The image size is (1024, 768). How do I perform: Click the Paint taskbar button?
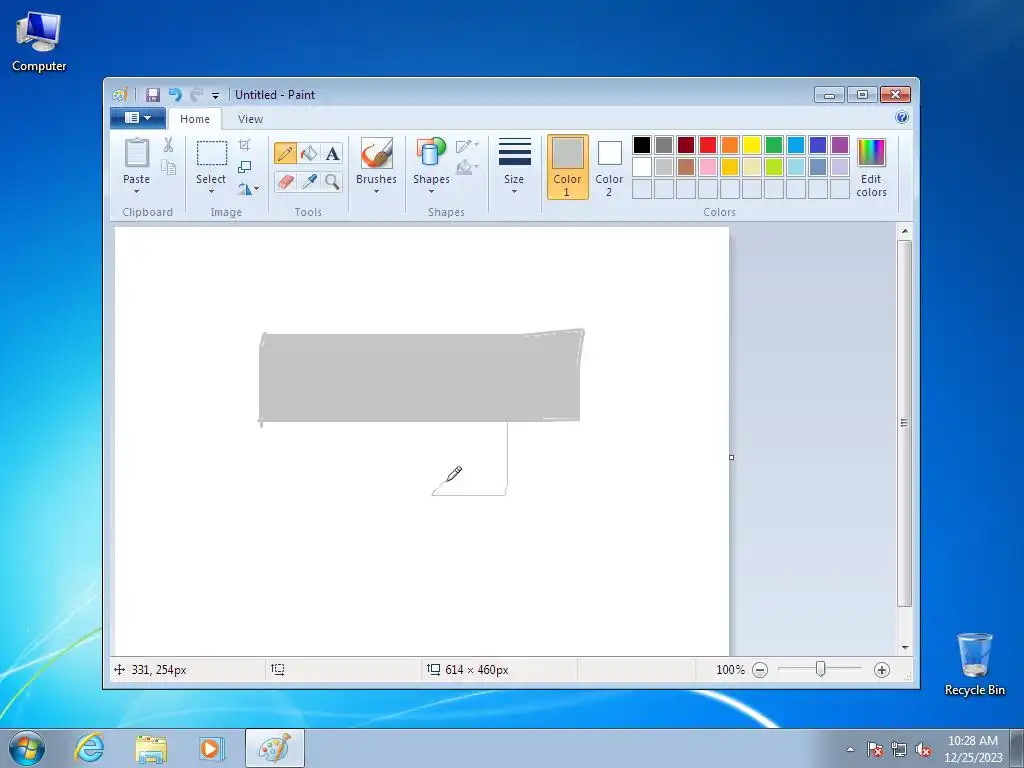pos(275,748)
